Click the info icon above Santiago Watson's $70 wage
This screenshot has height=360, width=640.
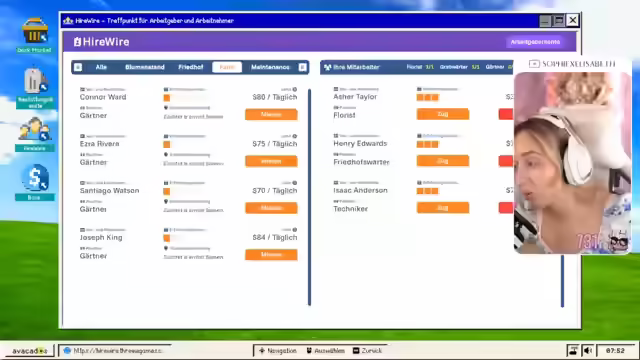(295, 183)
